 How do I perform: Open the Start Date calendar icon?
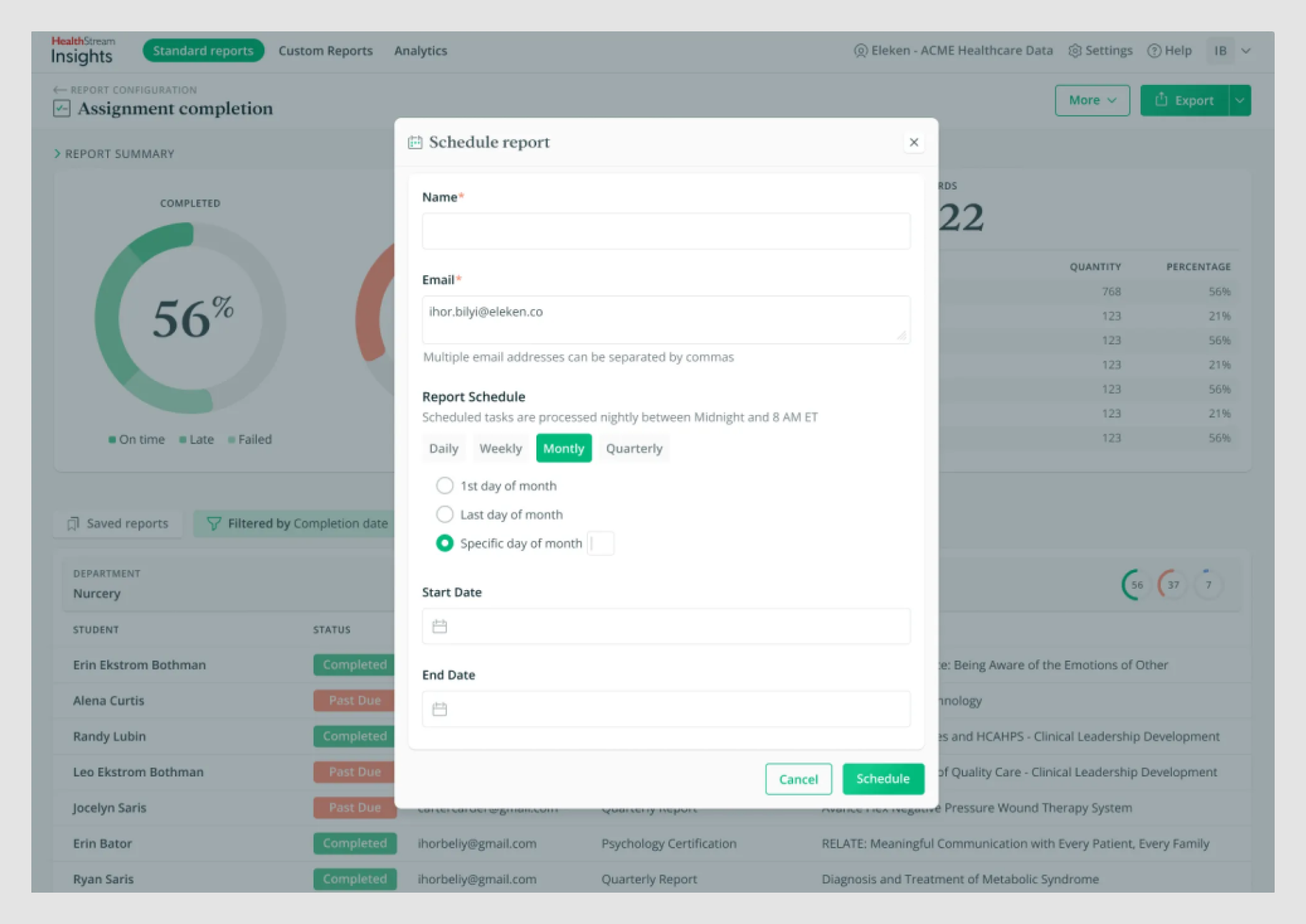coord(440,627)
